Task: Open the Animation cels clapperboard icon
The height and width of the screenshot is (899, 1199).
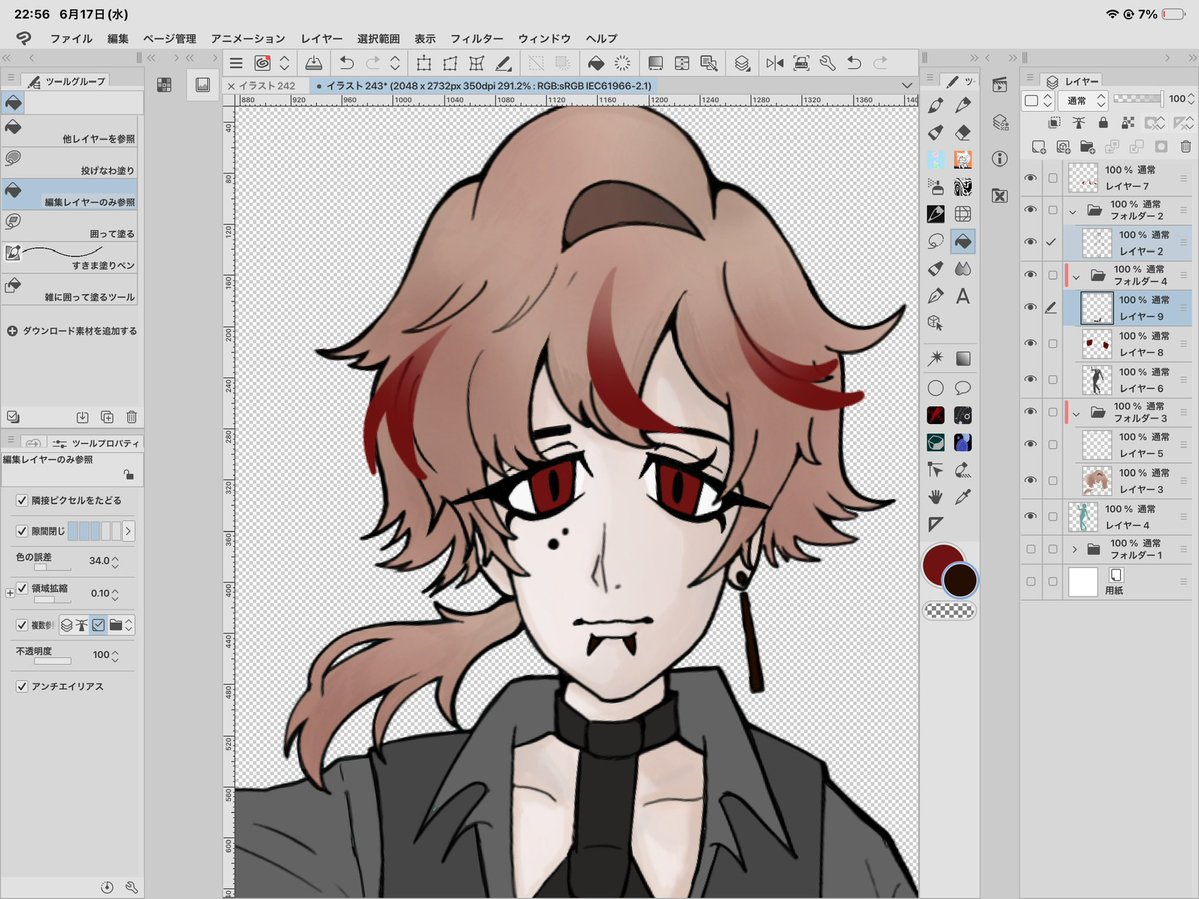Action: 999,85
